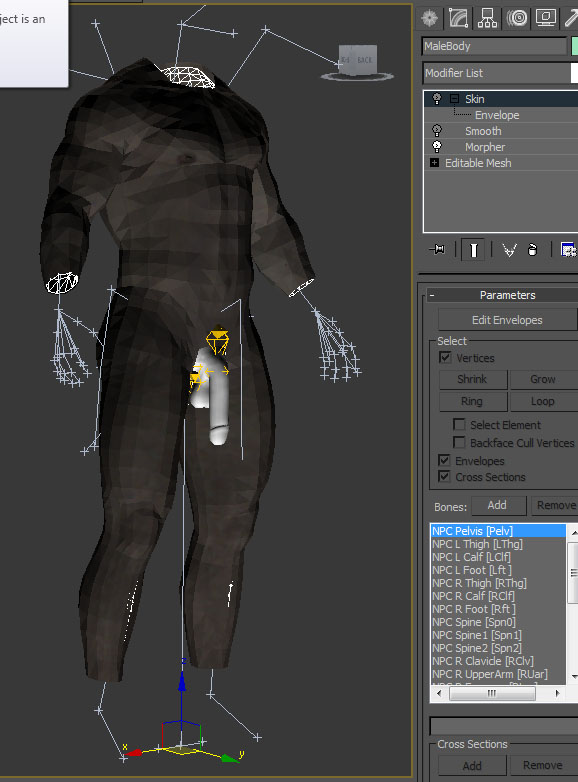This screenshot has width=578, height=782.
Task: Click the Bones Remove button
Action: point(554,506)
